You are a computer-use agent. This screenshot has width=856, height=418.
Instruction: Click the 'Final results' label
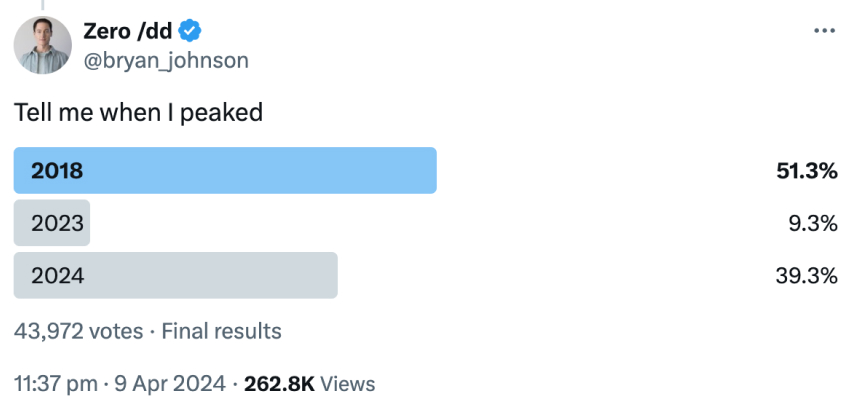(222, 331)
